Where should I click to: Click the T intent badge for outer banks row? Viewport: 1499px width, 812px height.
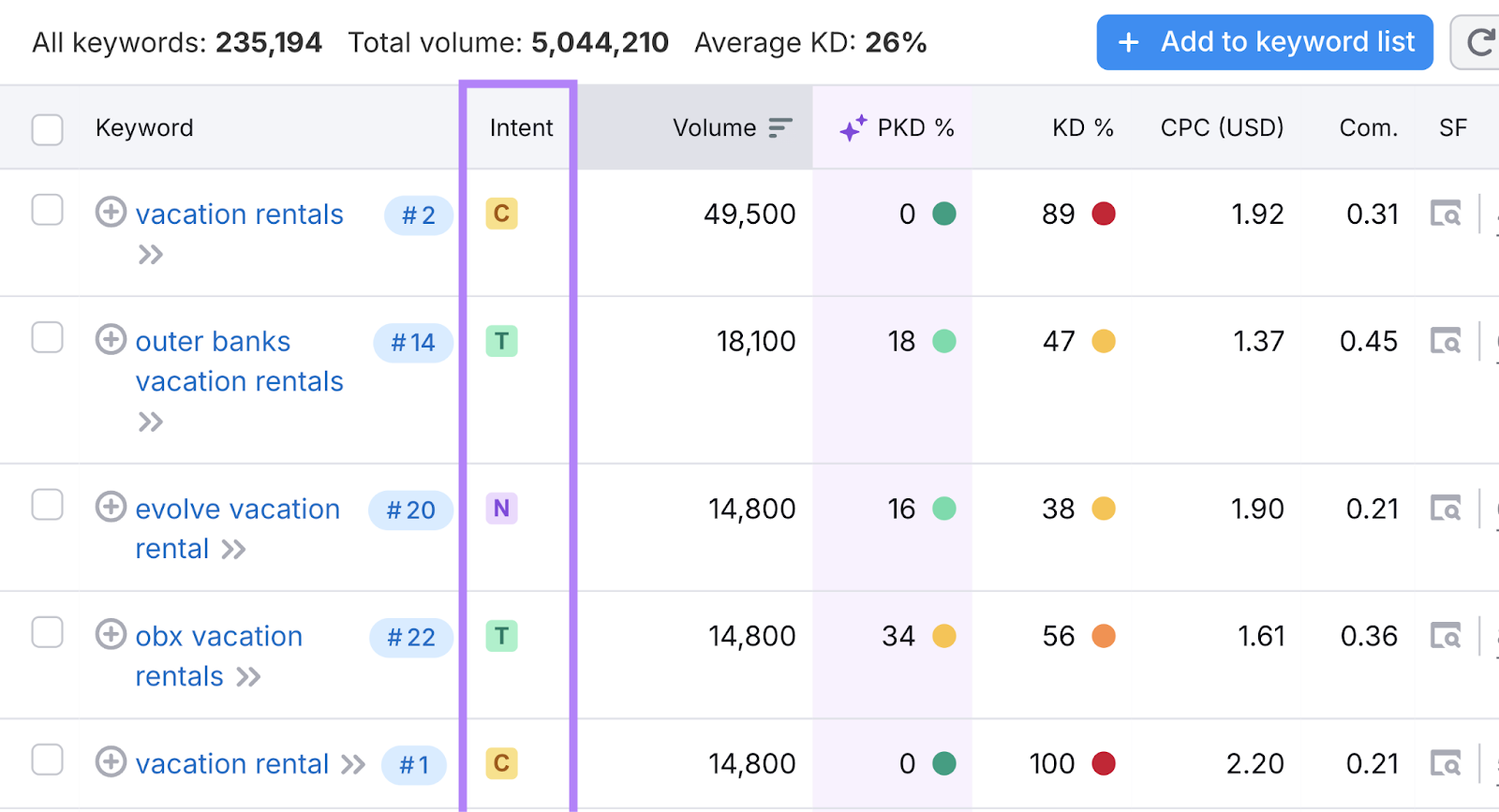(501, 341)
